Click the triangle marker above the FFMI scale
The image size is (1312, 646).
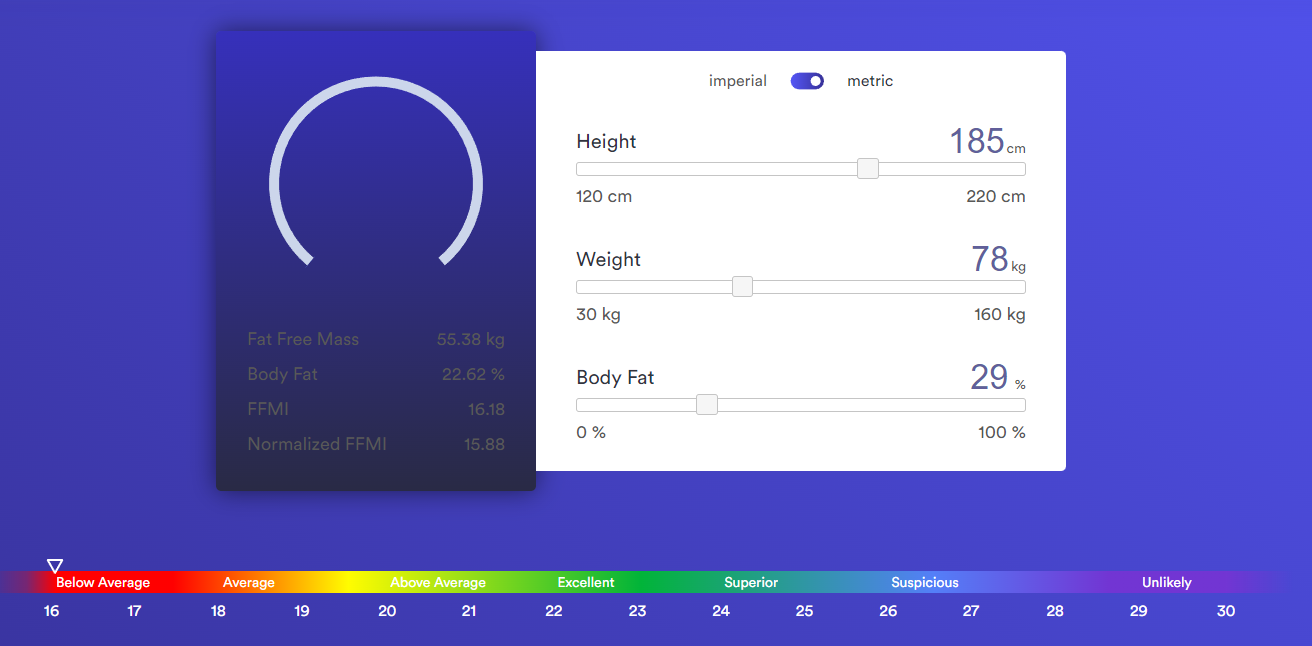55,566
